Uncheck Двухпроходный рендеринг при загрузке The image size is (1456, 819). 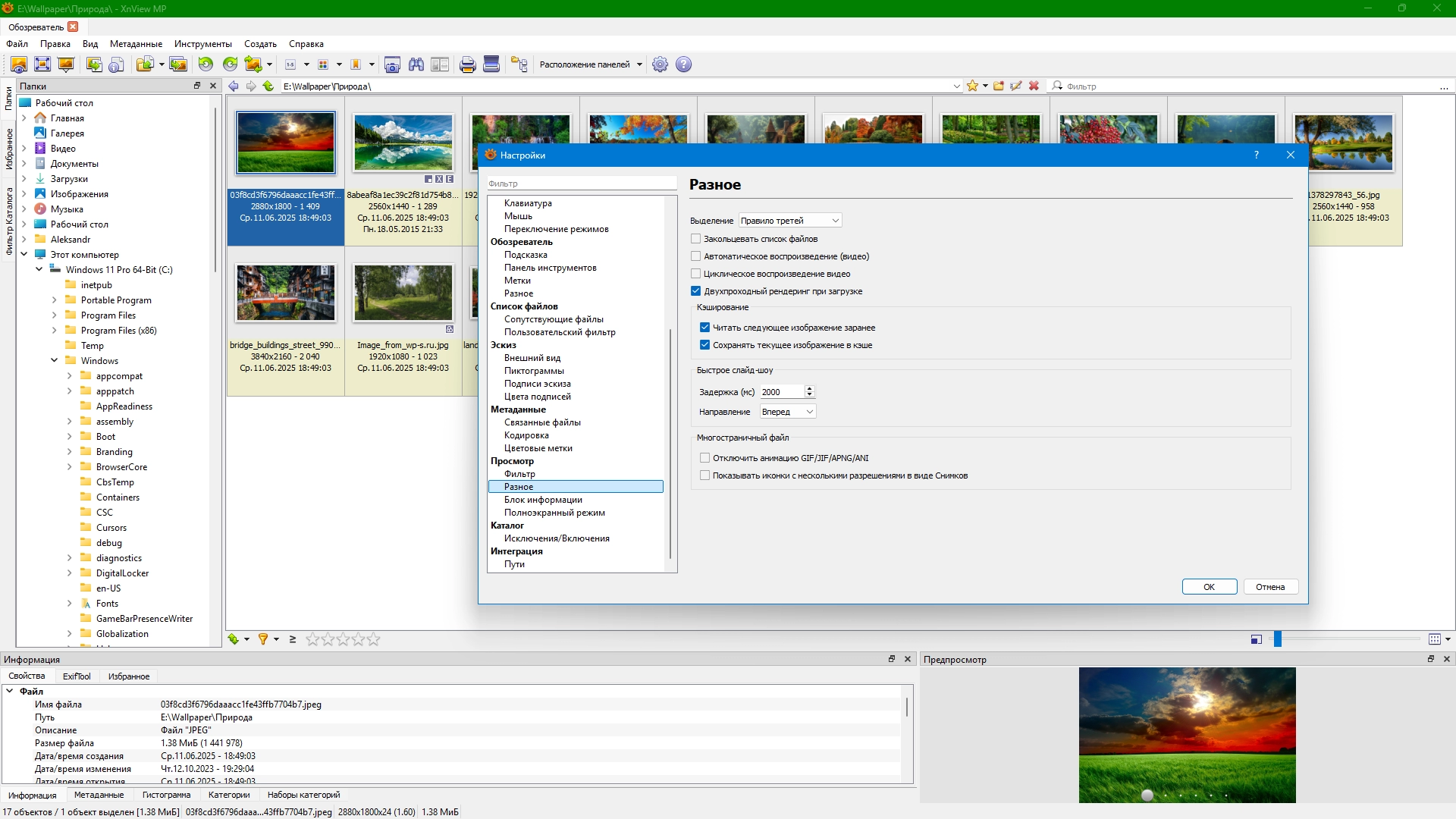tap(695, 291)
